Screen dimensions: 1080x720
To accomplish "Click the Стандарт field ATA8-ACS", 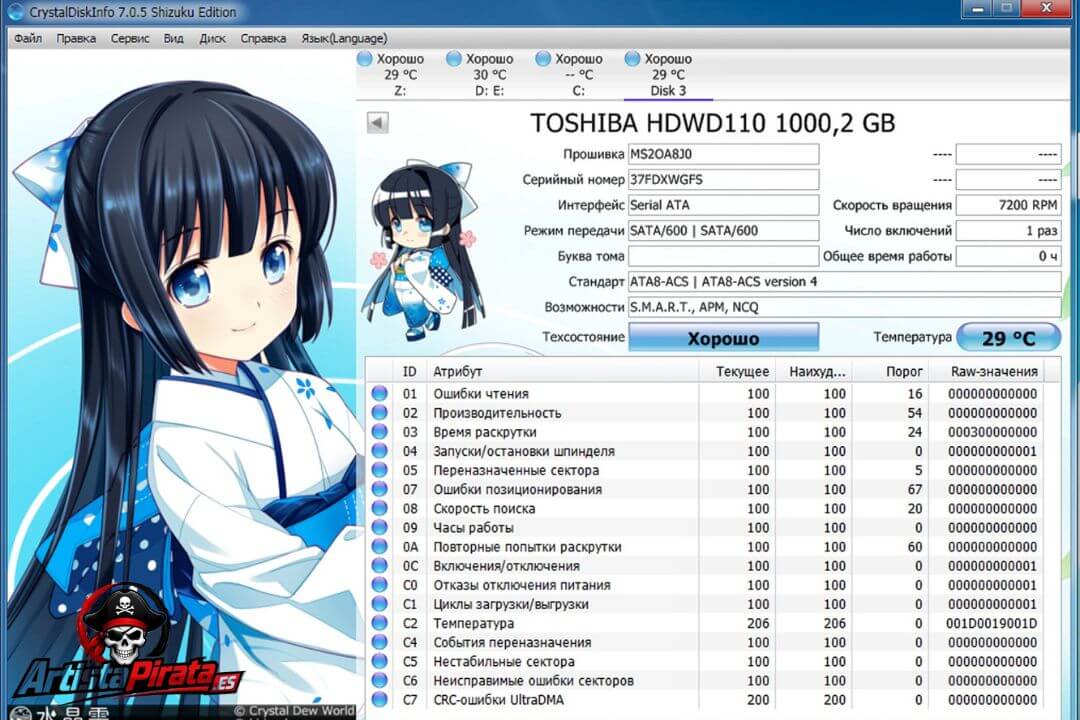I will pyautogui.click(x=844, y=282).
